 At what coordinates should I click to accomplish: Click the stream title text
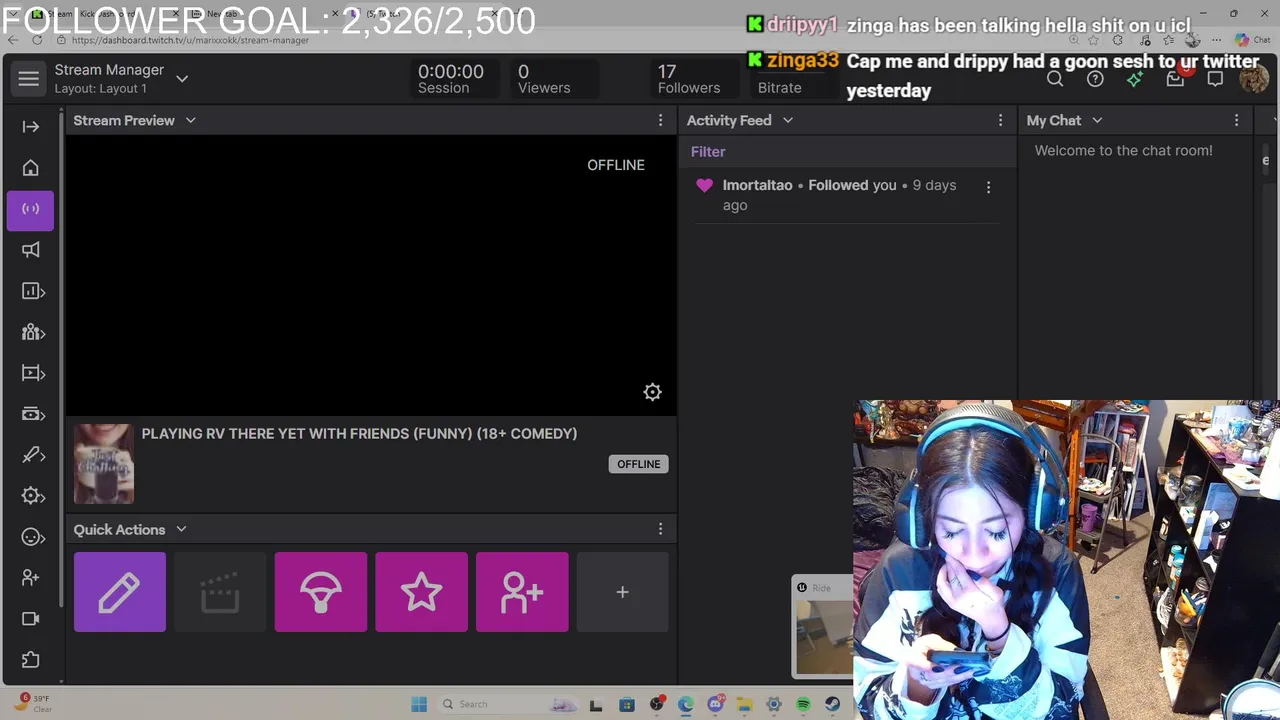tap(359, 433)
